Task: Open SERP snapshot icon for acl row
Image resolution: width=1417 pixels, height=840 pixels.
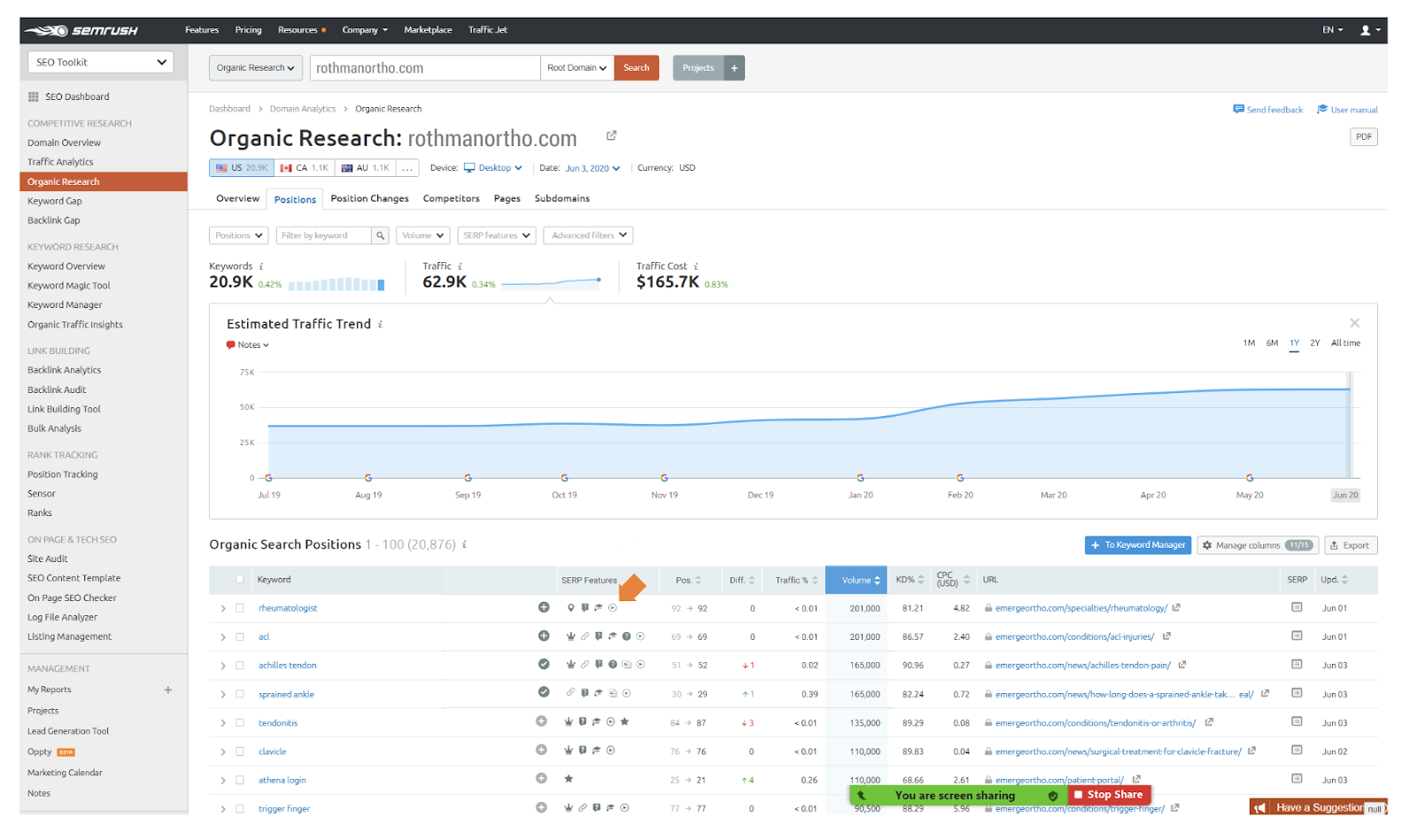Action: click(1297, 636)
